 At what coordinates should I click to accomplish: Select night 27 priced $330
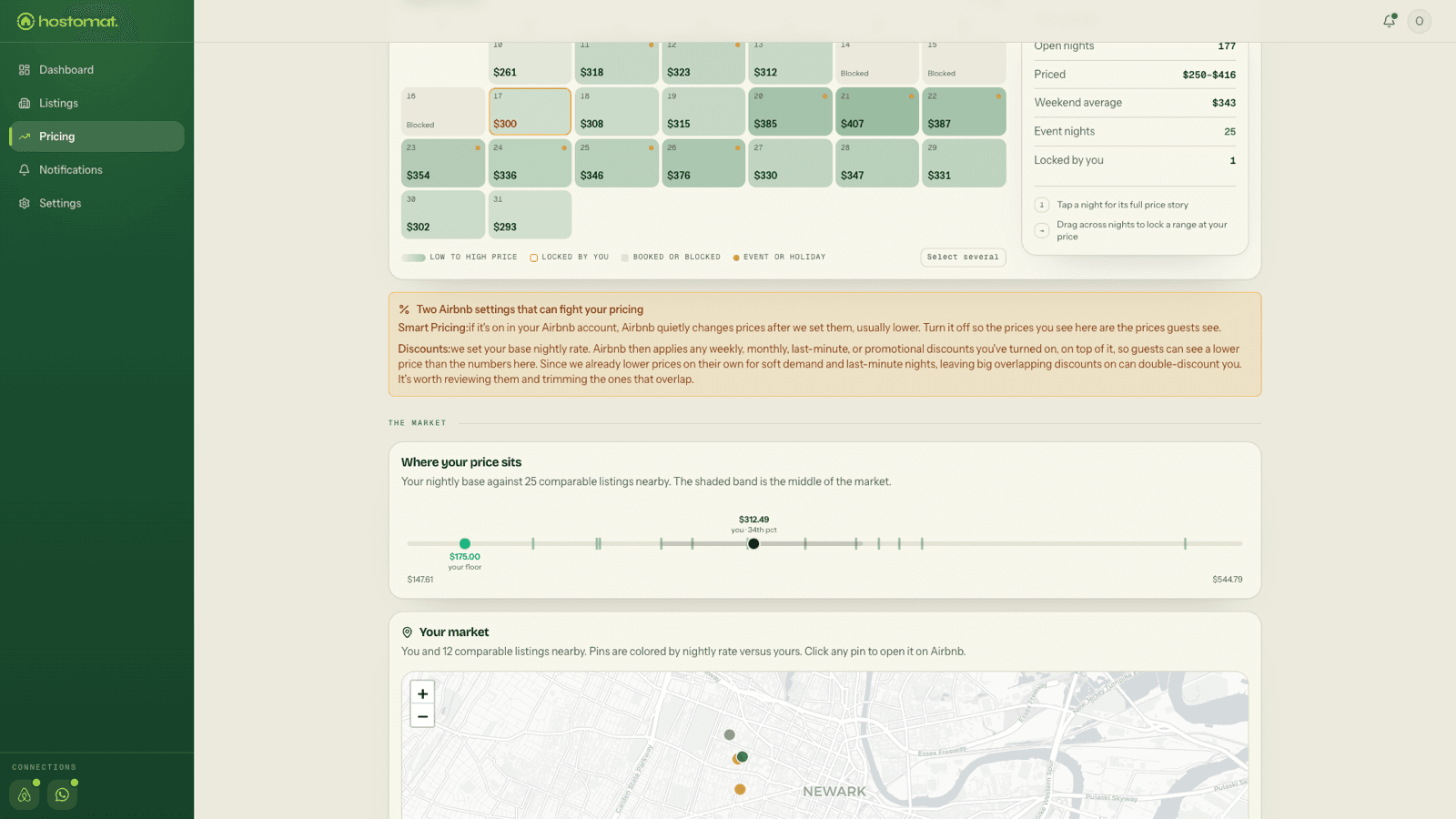click(790, 163)
